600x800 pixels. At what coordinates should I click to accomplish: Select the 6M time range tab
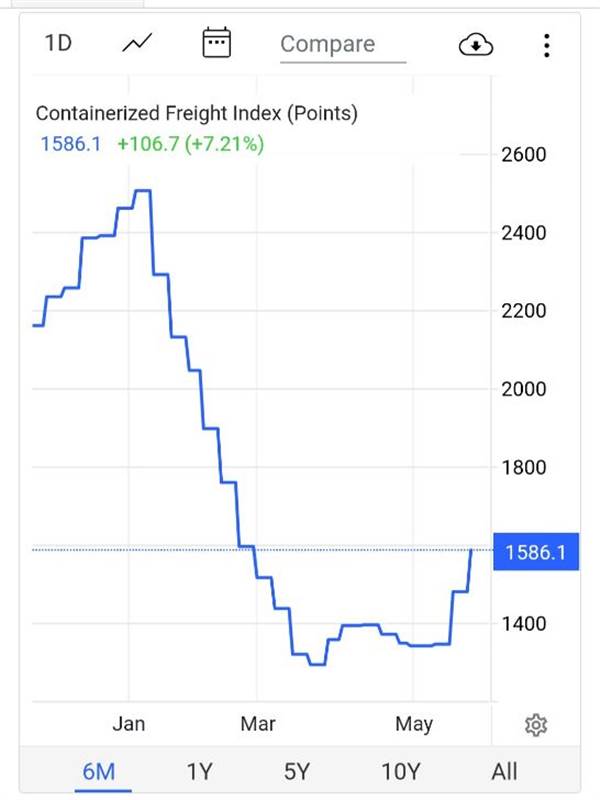(99, 771)
